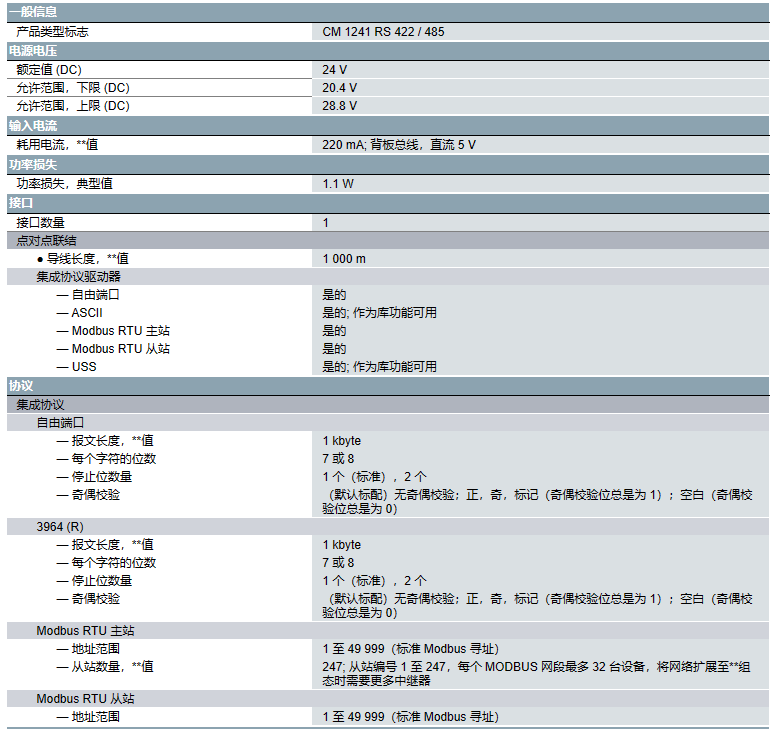Click the '220 mA; 背板总线，直流 5 V' value
The image size is (772, 729).
(x=399, y=145)
